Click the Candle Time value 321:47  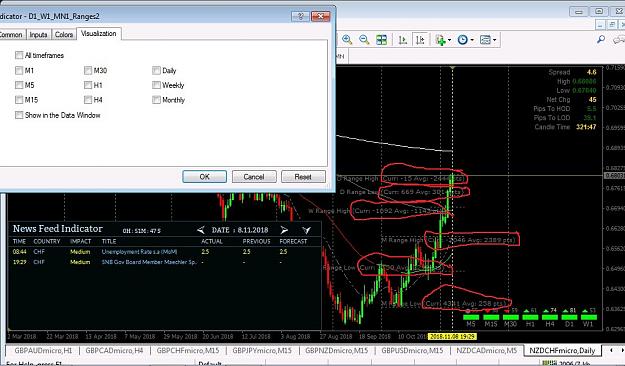point(586,127)
